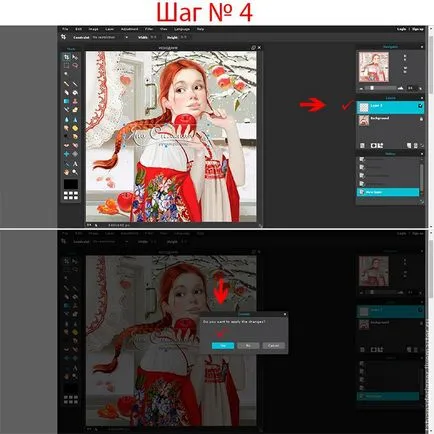Pick the Pinch tool in the upper editor
The image size is (434, 434).
click(x=75, y=154)
